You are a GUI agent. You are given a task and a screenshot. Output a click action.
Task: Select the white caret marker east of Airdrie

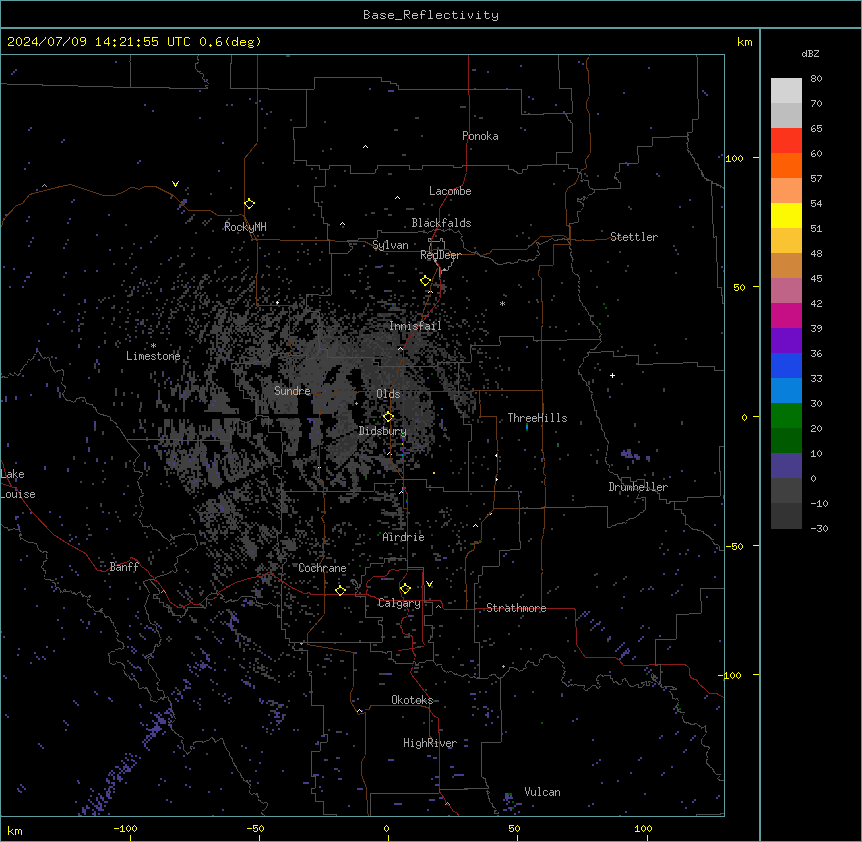point(476,526)
